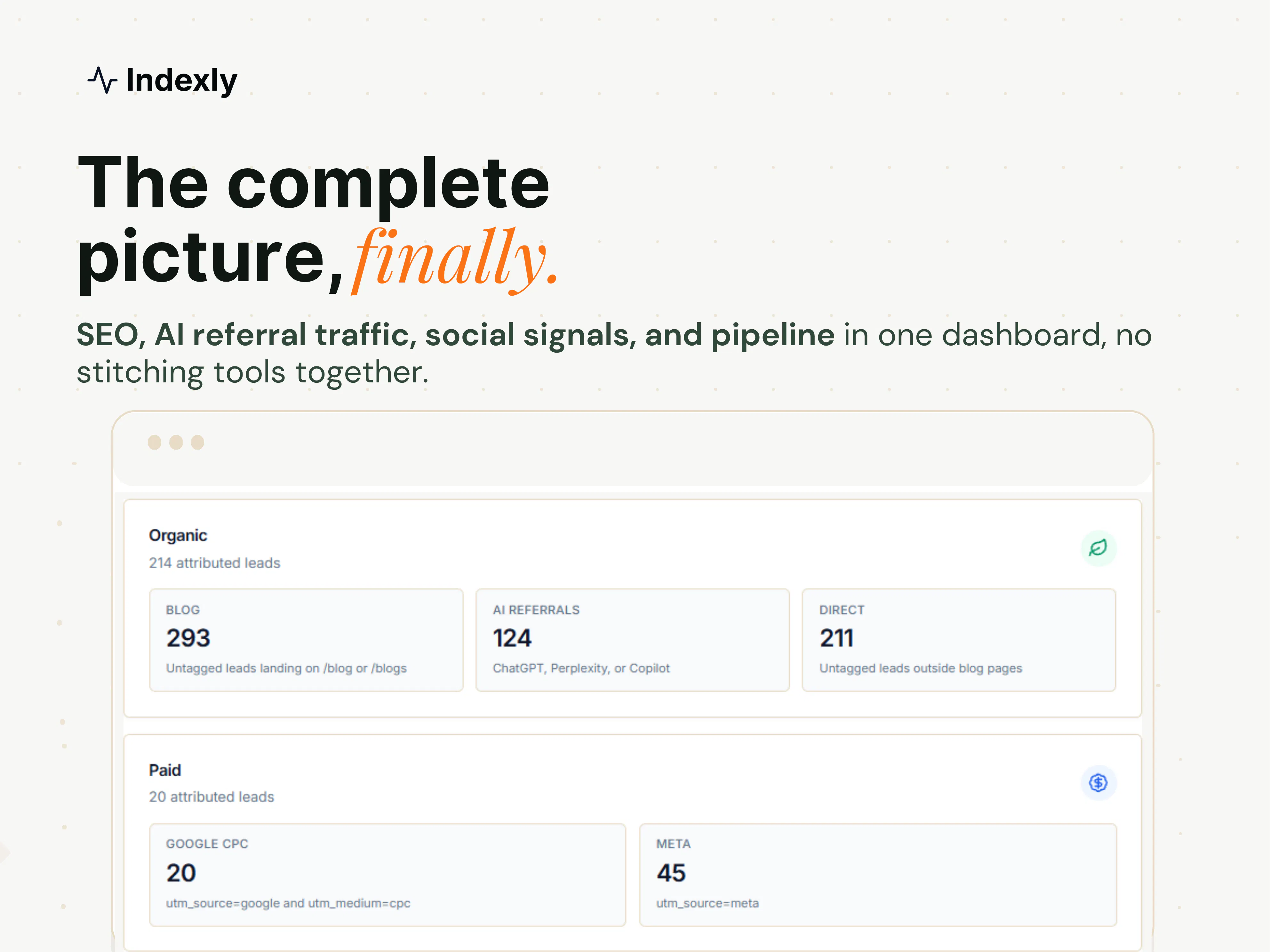1270x952 pixels.
Task: Select the Direct 211 leads tile
Action: pyautogui.click(x=959, y=640)
